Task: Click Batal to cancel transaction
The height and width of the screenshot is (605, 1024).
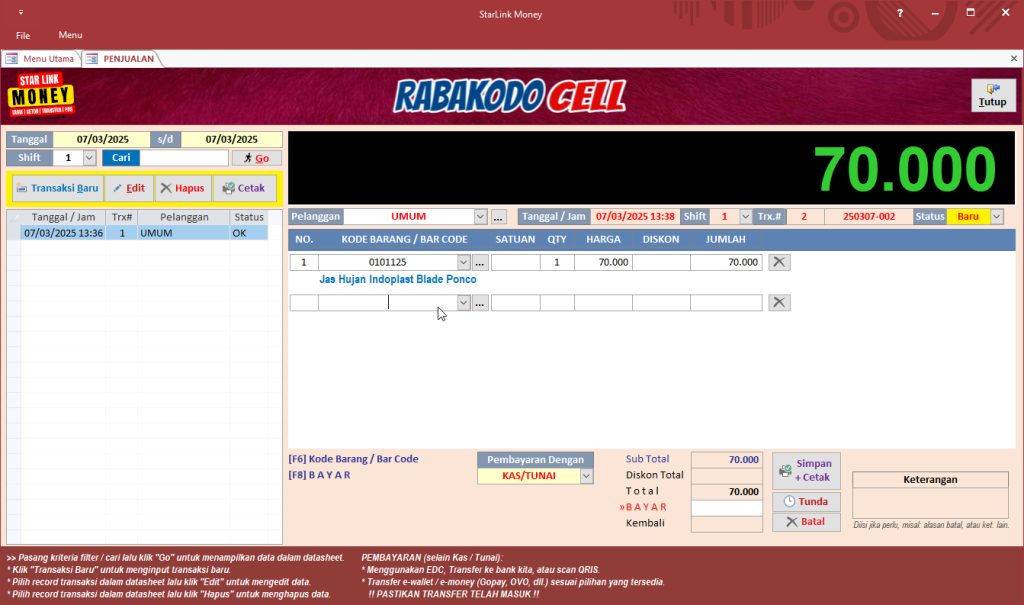Action: point(806,522)
